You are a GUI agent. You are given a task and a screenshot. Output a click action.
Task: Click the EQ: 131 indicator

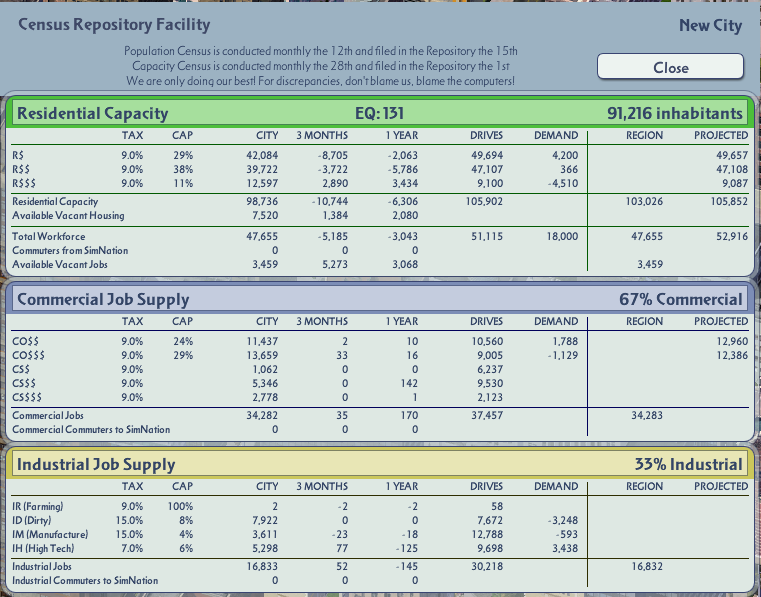(380, 113)
